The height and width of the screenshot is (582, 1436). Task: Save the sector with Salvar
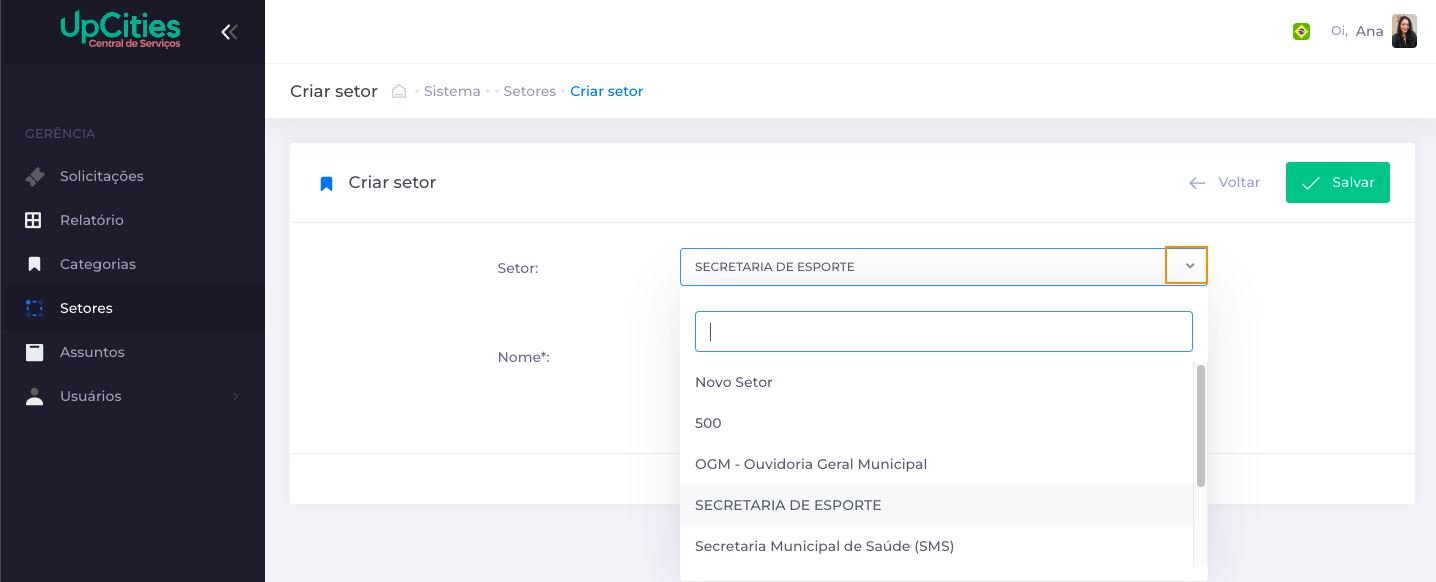tap(1338, 183)
